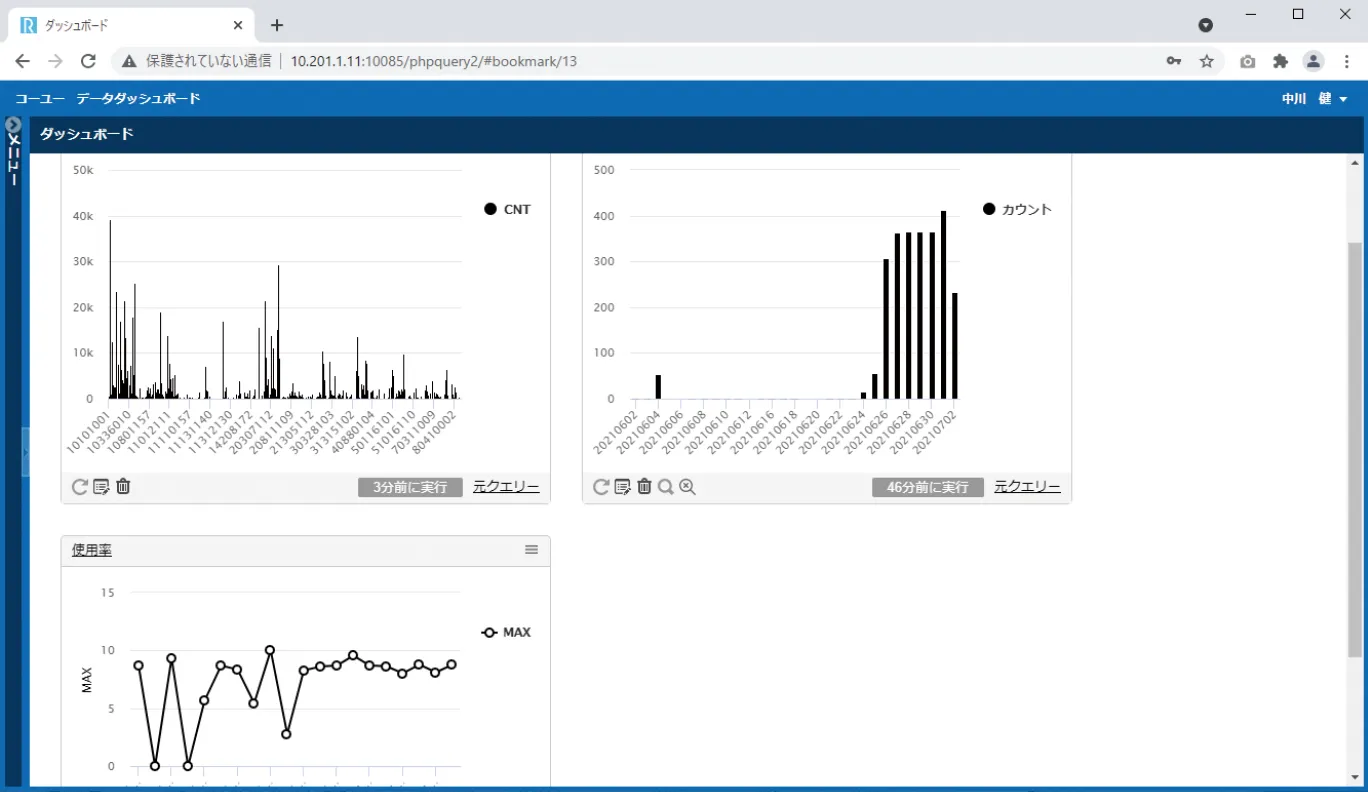Click the 使用率 chart title link
The image size is (1368, 792).
click(x=92, y=550)
